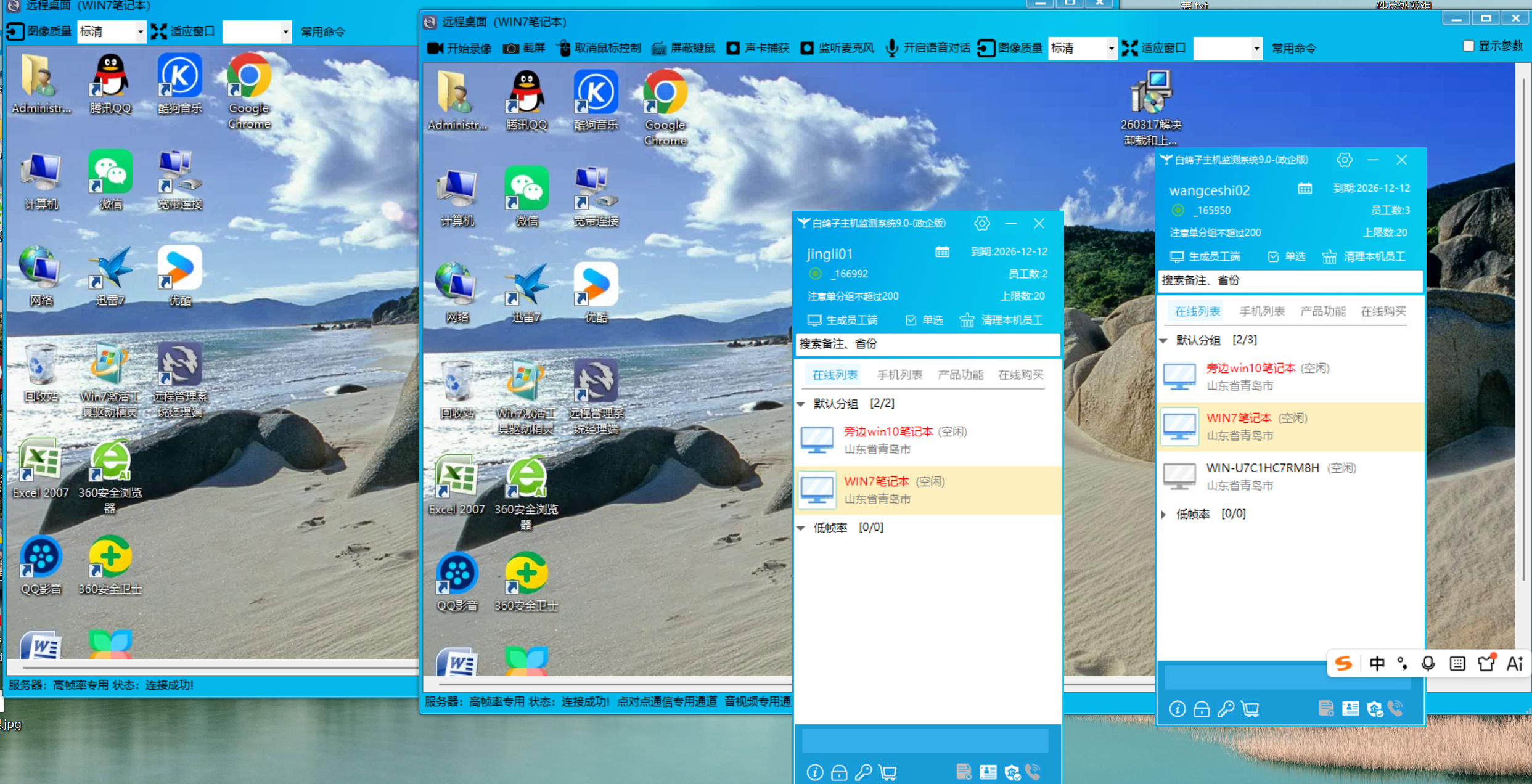Click the 声卡捕获 sound capture icon
This screenshot has width=1532, height=784.
point(733,48)
